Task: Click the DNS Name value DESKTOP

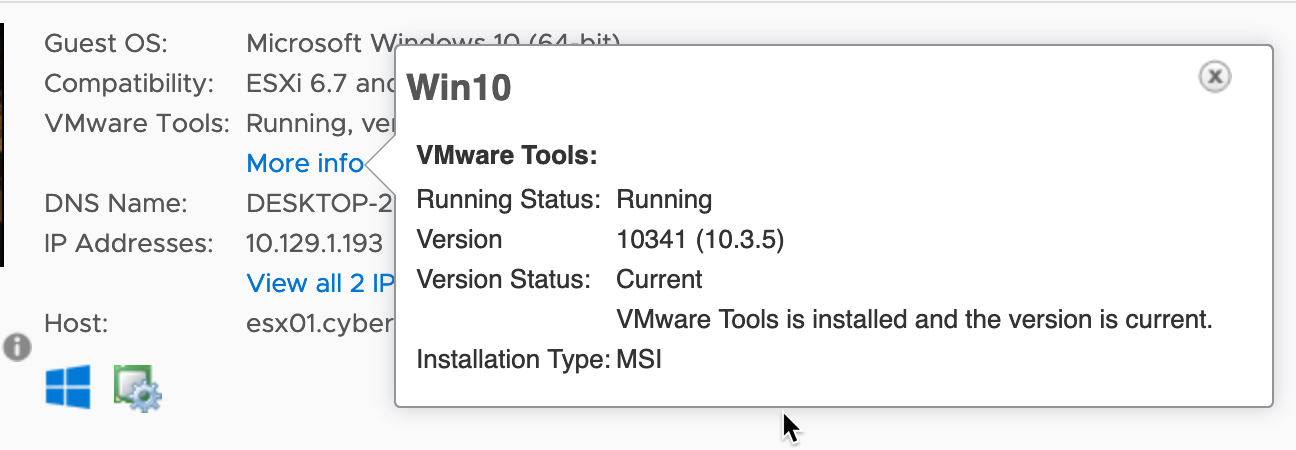Action: 320,203
